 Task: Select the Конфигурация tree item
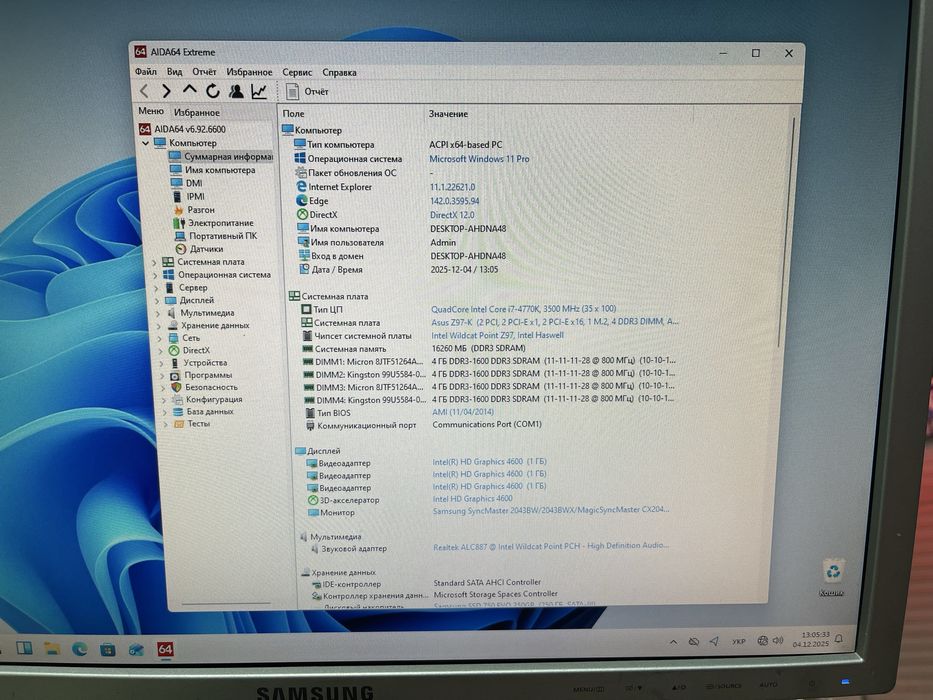(x=214, y=399)
